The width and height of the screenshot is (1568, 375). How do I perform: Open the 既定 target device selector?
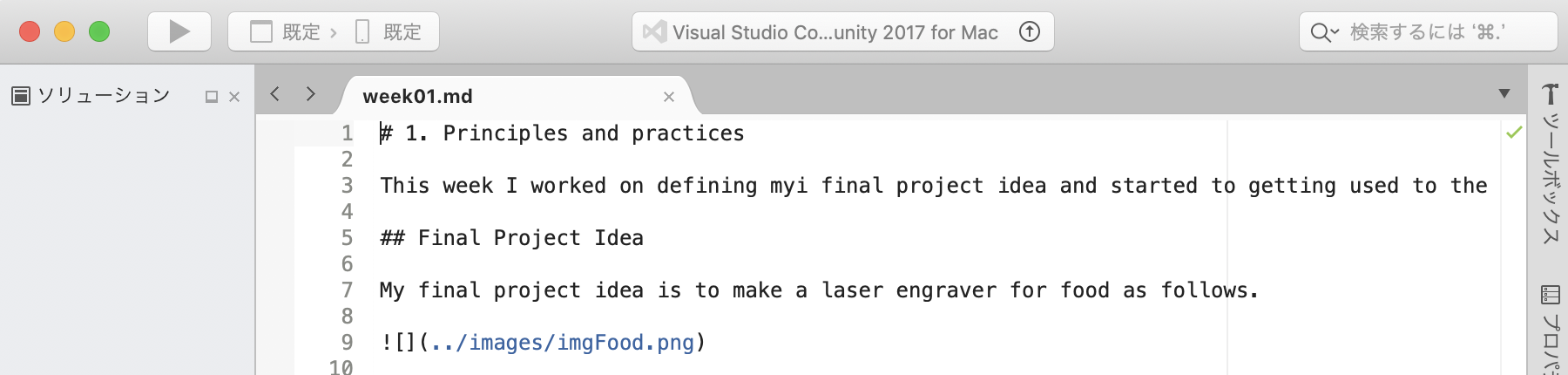point(389,32)
